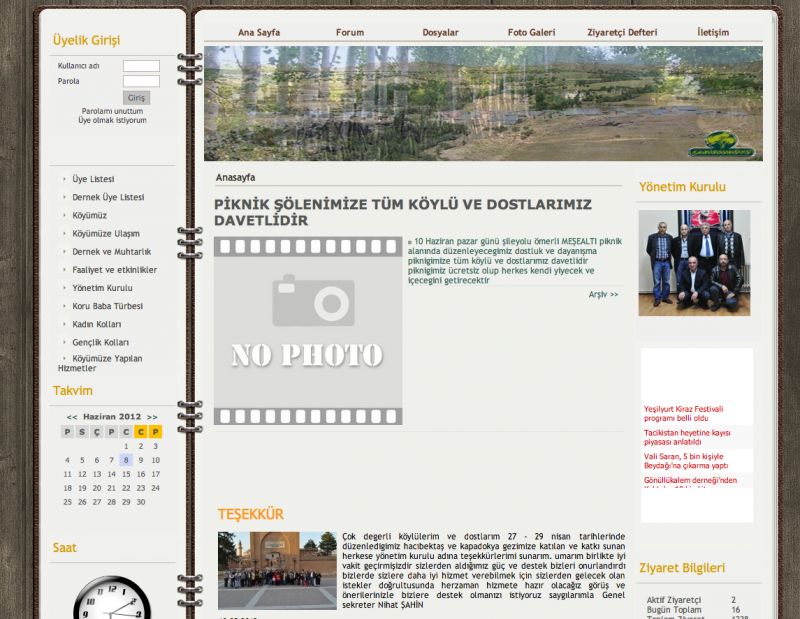The image size is (800, 619).
Task: Open Vali Saran Beydağı news link
Action: 686,461
